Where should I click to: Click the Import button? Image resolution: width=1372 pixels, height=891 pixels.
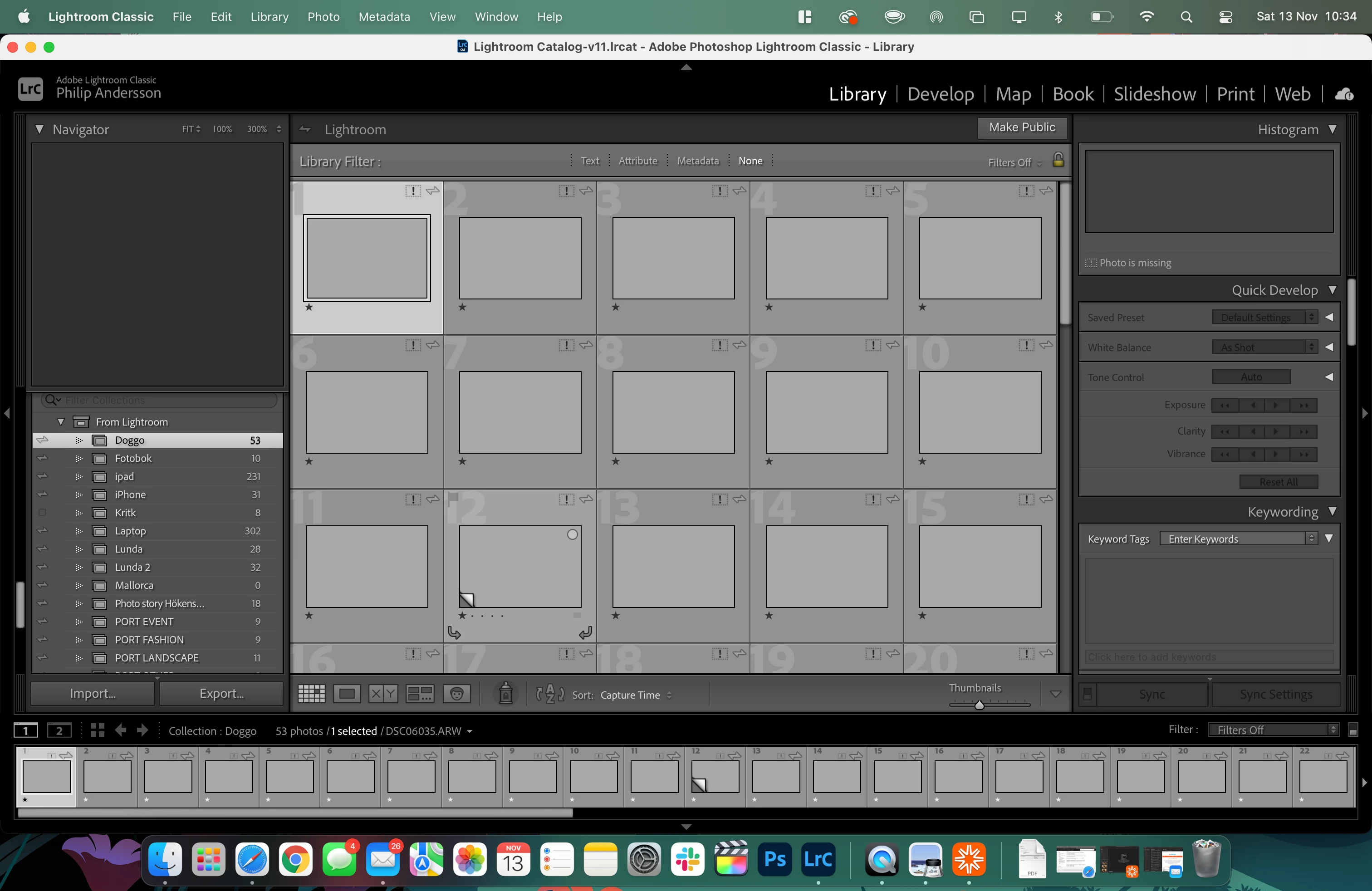point(93,693)
